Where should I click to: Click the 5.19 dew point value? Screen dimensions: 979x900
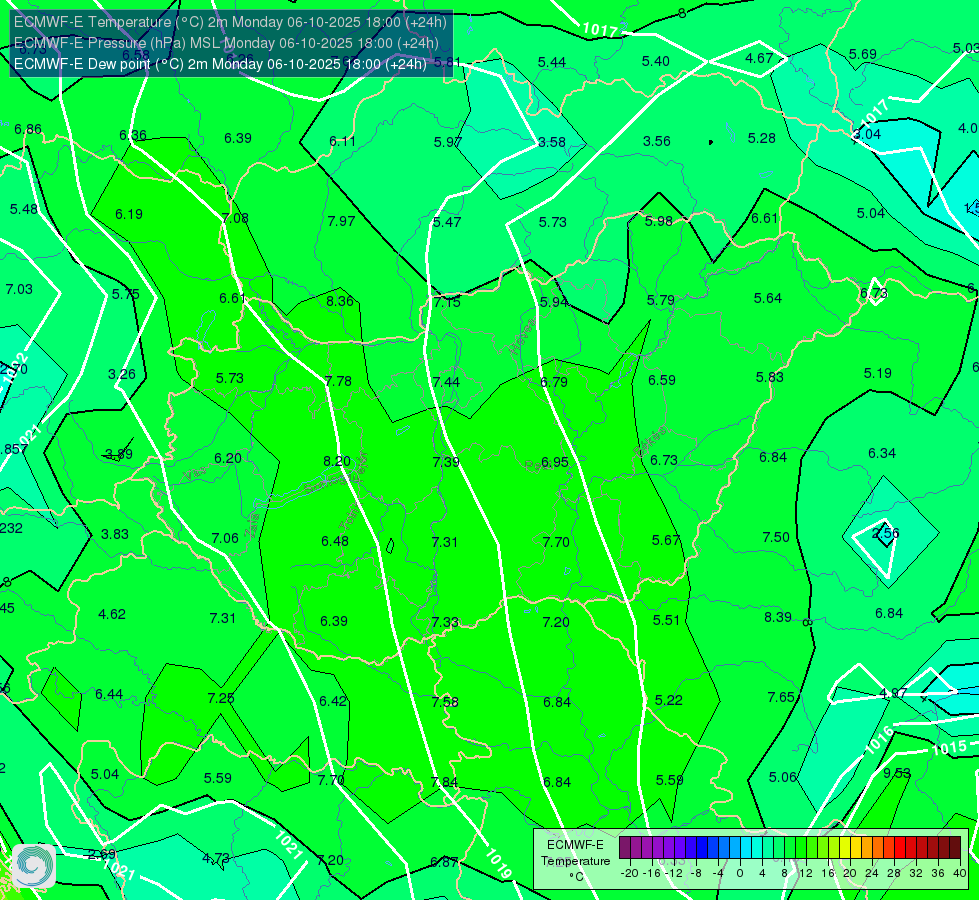[877, 373]
